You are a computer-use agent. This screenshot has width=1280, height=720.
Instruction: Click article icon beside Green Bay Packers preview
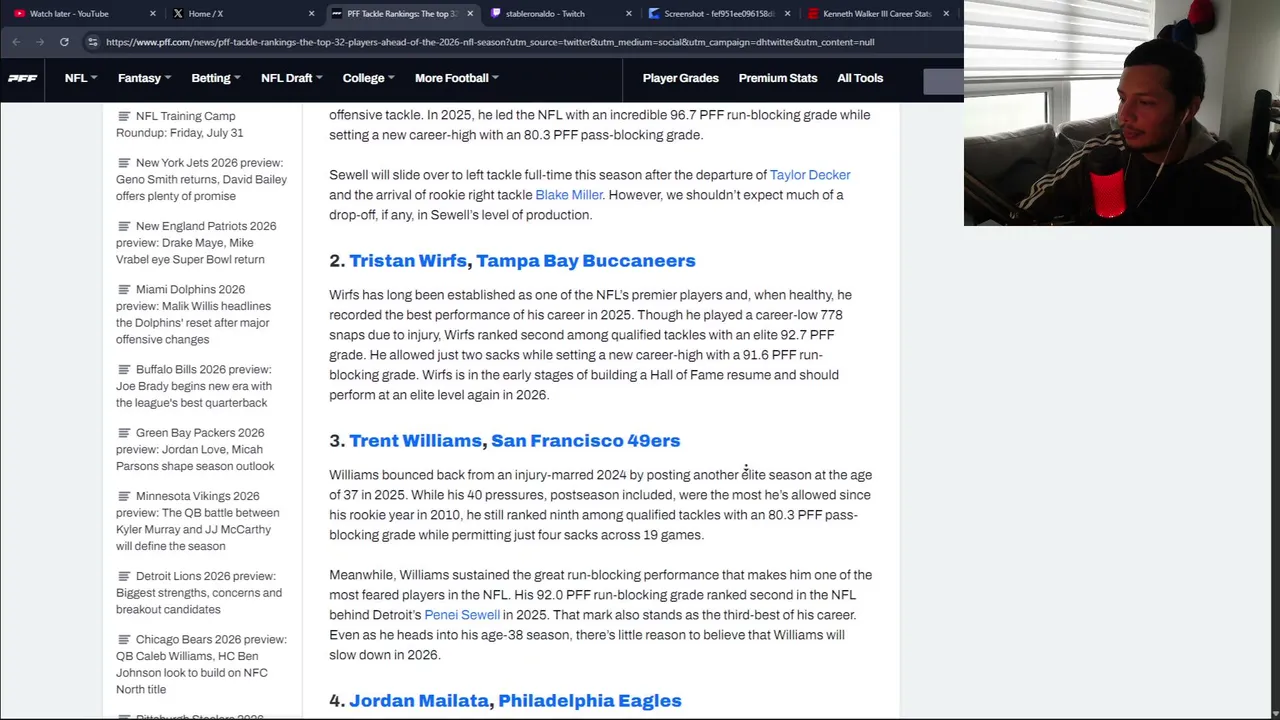(x=124, y=433)
